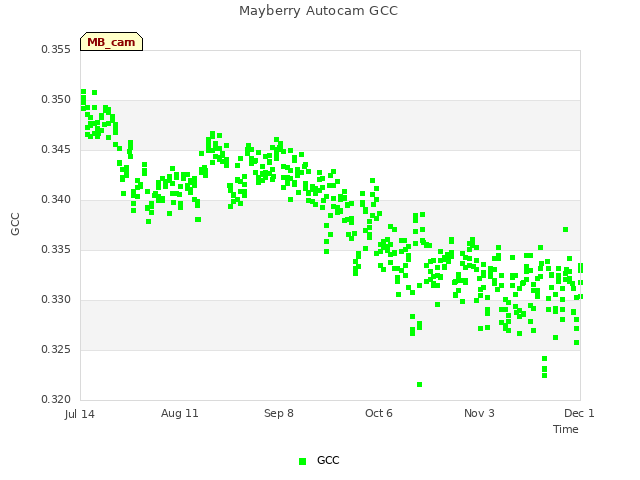Screen dimensions: 640x480
Task: Click the MB_cam label tag
Action: coord(111,42)
